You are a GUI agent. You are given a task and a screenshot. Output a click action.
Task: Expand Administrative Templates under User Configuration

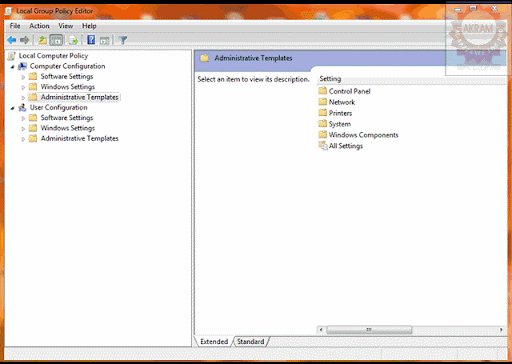click(23, 139)
